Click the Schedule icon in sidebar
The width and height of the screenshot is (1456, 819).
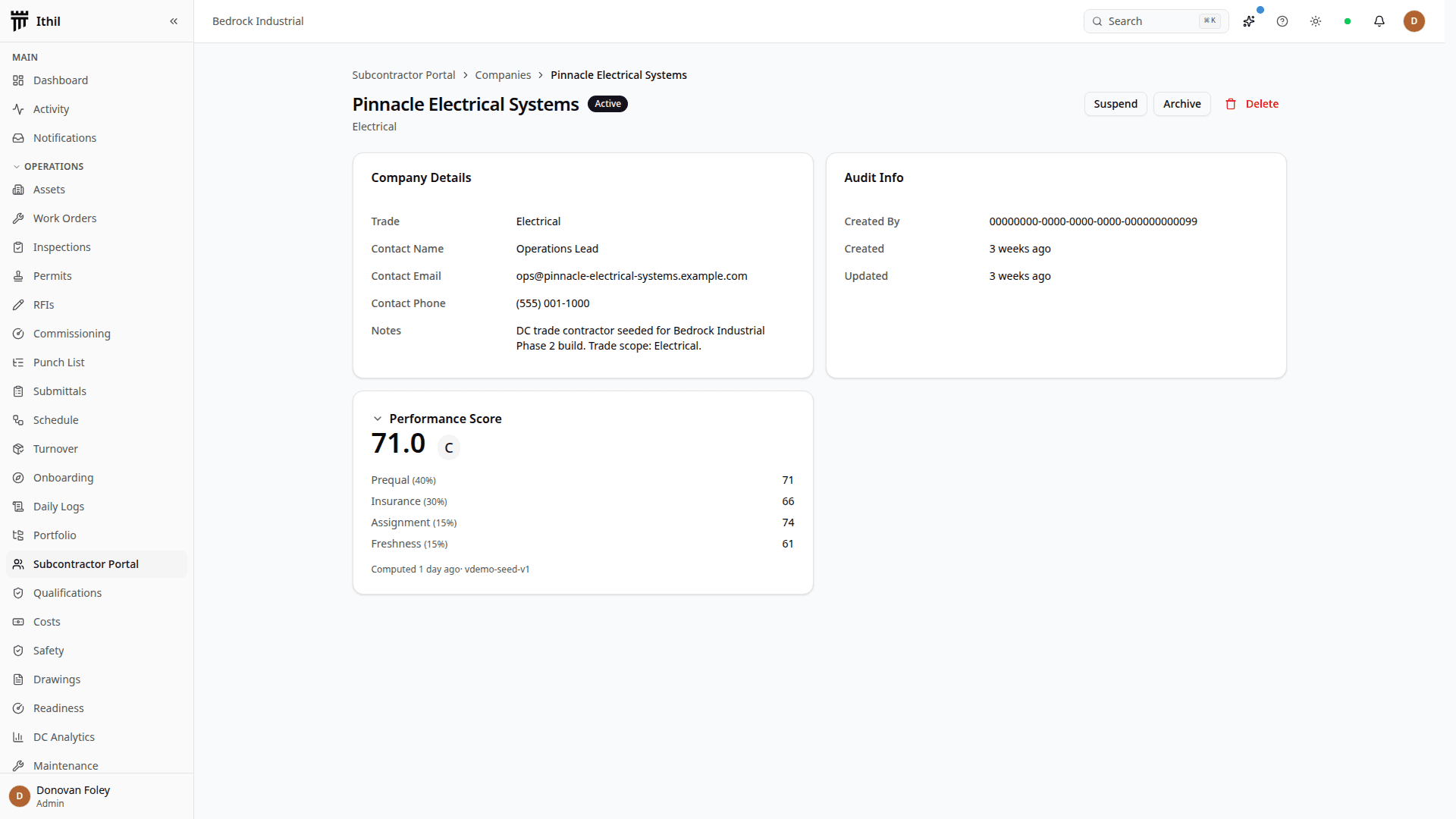click(x=18, y=420)
